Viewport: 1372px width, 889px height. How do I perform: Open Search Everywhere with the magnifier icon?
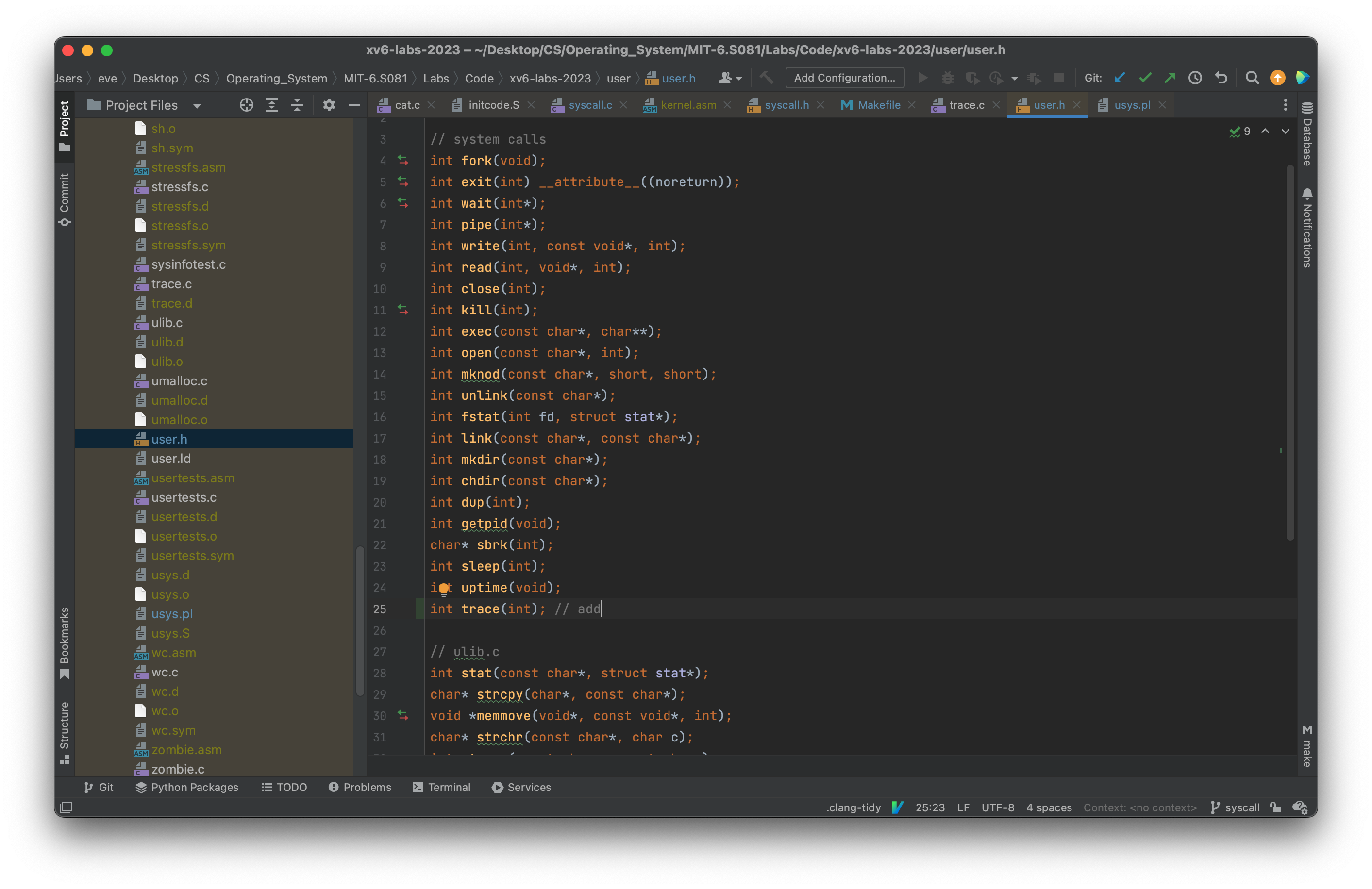tap(1252, 78)
